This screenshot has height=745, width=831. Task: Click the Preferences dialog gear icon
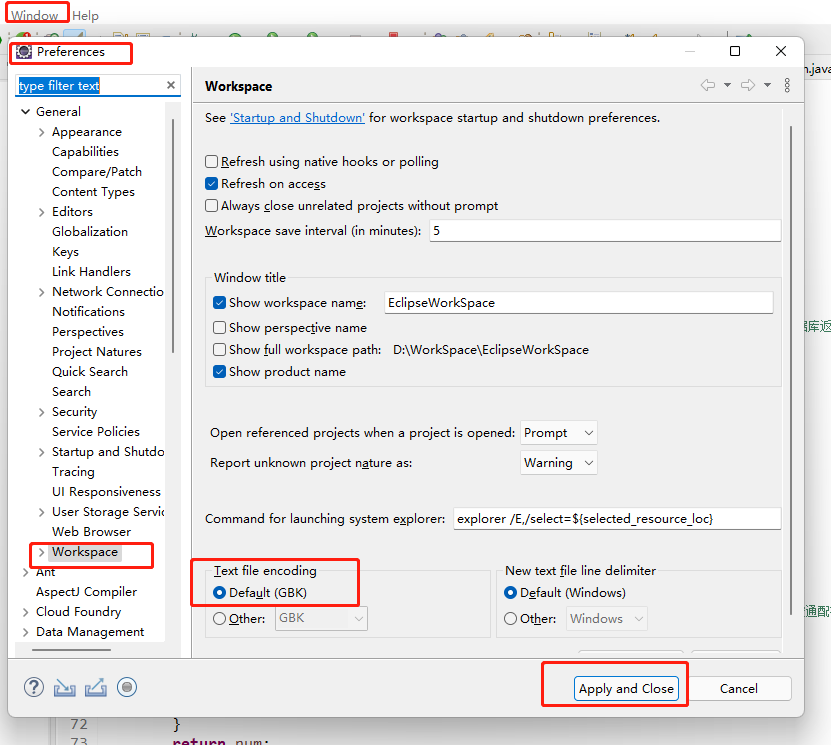pyautogui.click(x=24, y=51)
